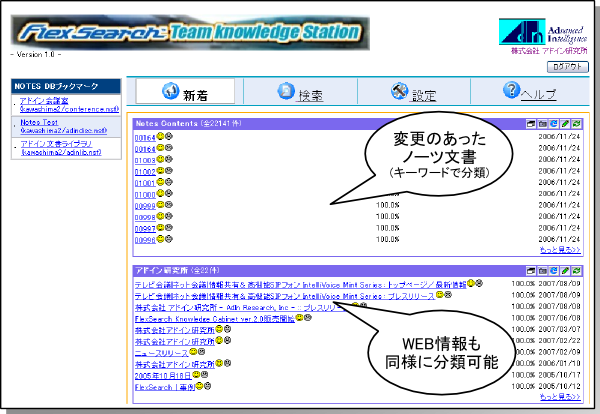The height and width of the screenshot is (414, 600).
Task: Click gray frown beside FlexSearch Knowledge Cabinet link
Action: point(308,317)
